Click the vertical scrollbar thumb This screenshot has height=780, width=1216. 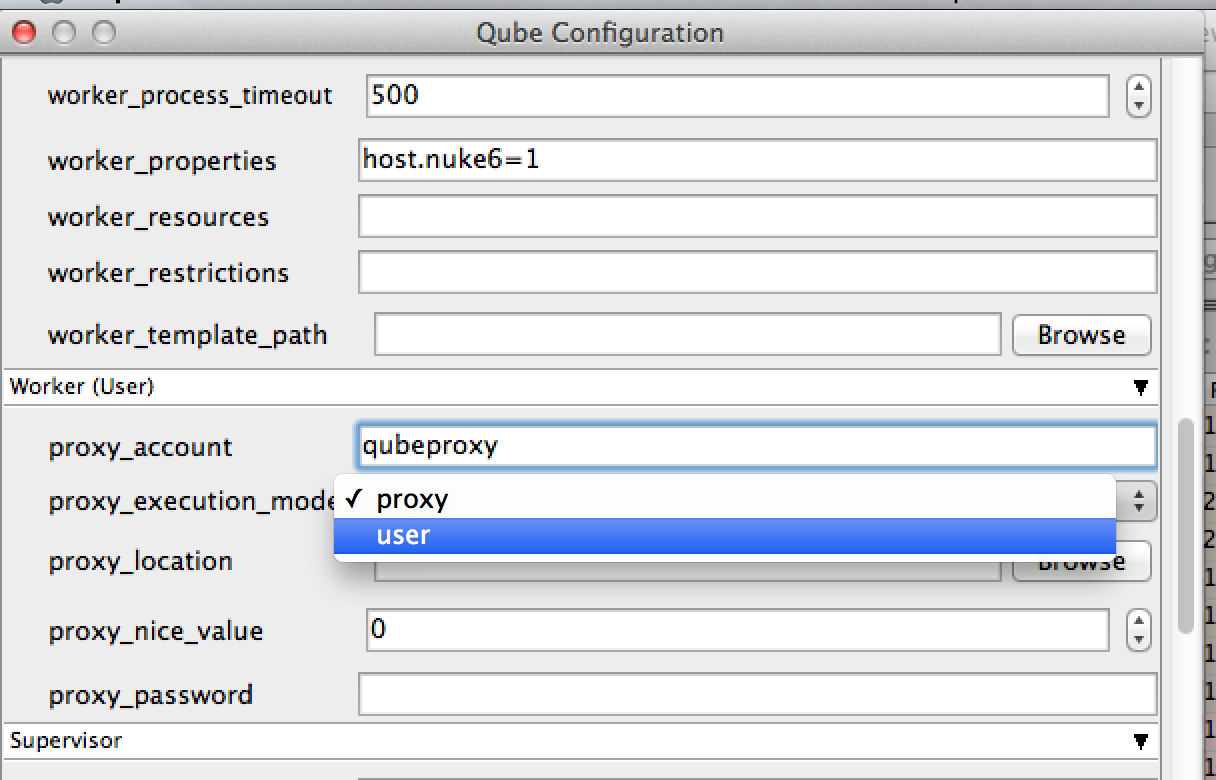1187,525
